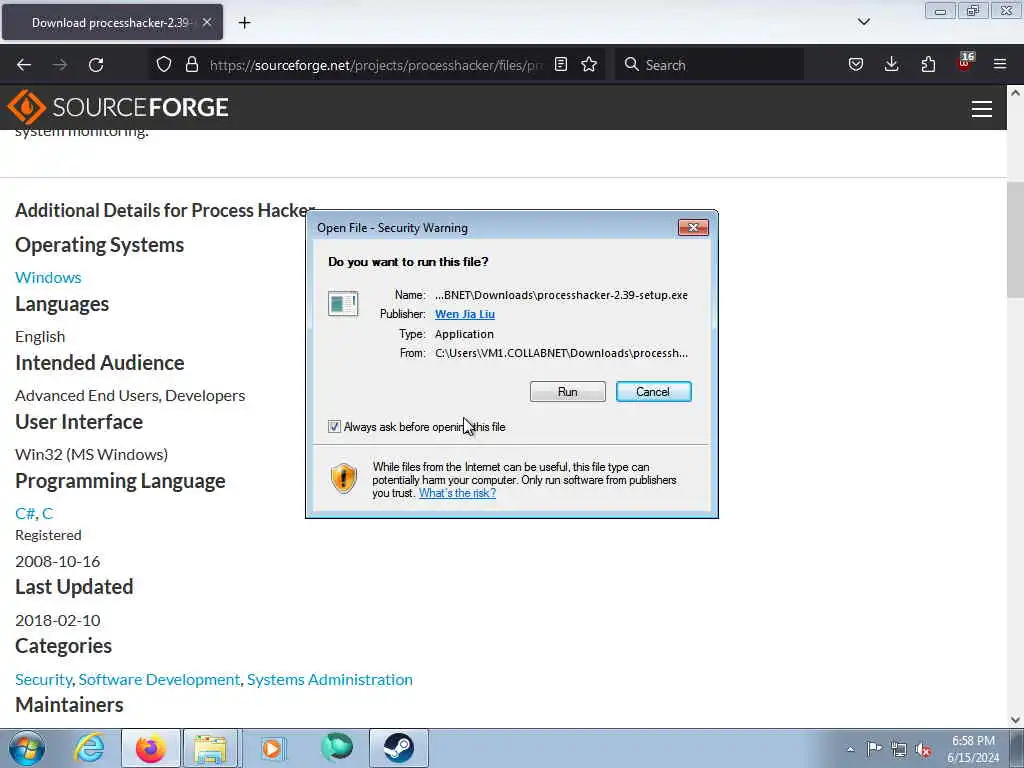Screen dimensions: 1024x768
Task: Open the network tray icon
Action: click(899, 749)
